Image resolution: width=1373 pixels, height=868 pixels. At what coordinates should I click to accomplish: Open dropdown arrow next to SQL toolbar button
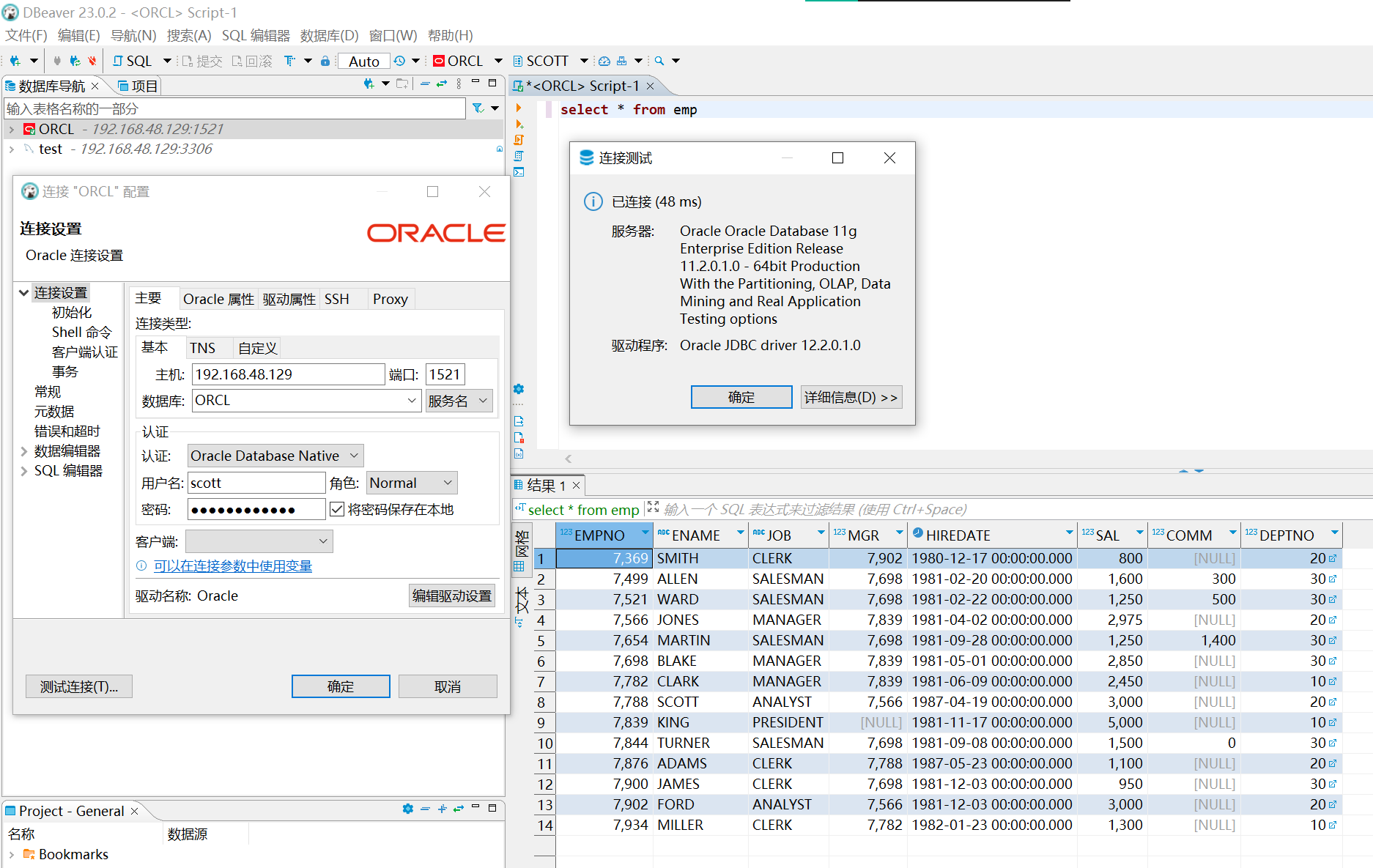(x=167, y=61)
